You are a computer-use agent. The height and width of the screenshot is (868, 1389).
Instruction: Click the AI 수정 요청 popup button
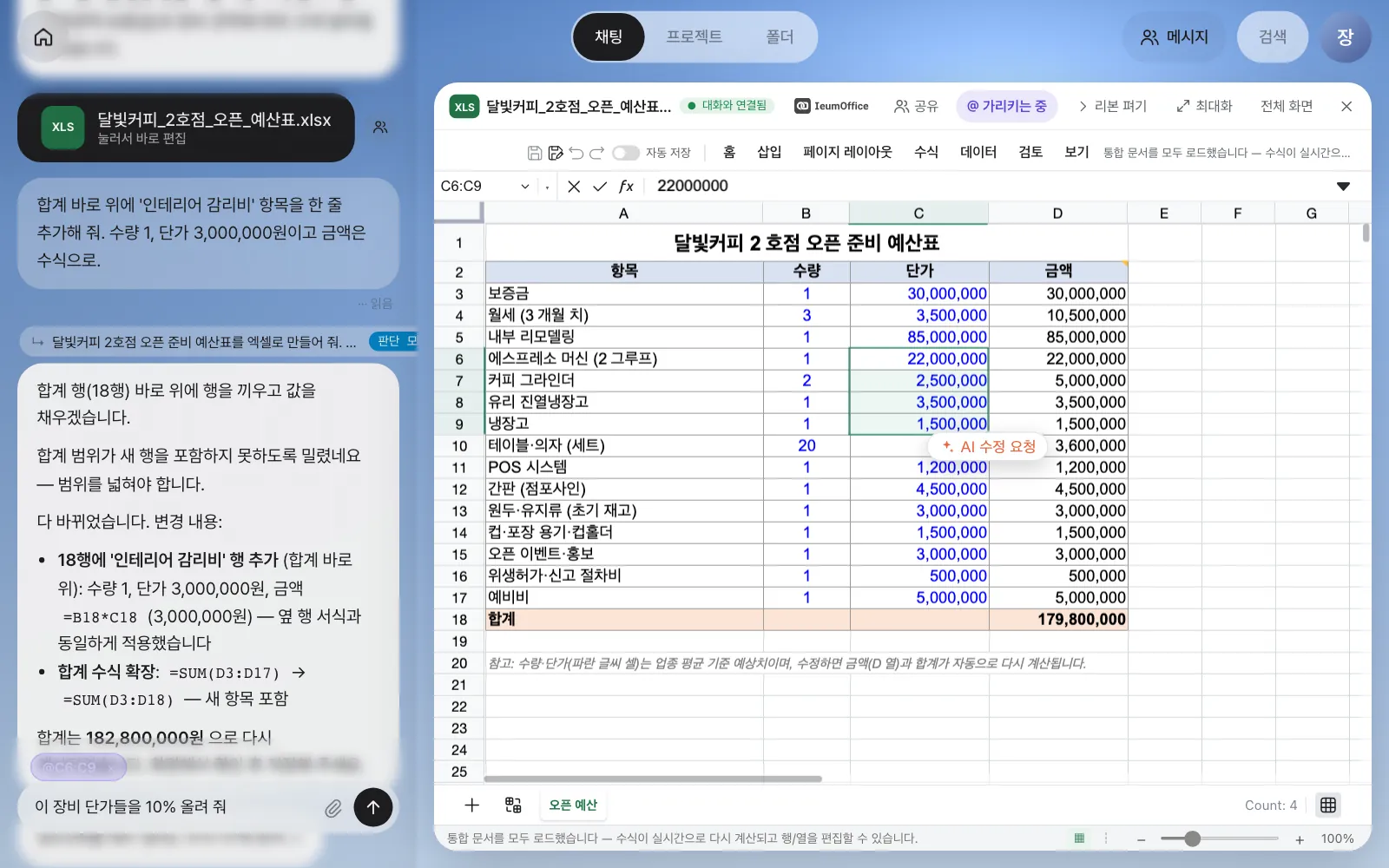(x=988, y=447)
